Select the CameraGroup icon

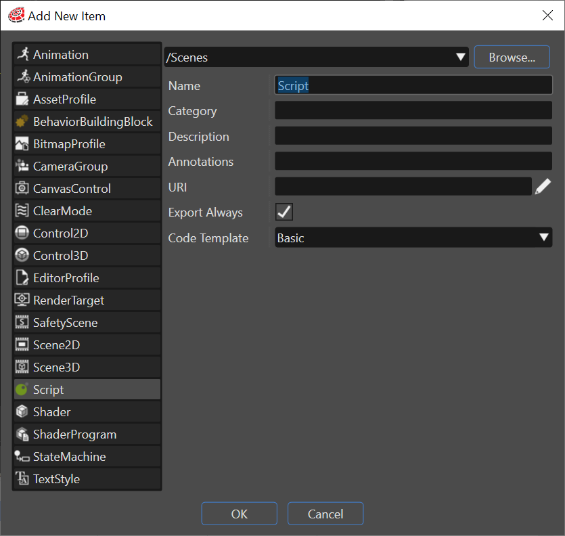coord(22,166)
